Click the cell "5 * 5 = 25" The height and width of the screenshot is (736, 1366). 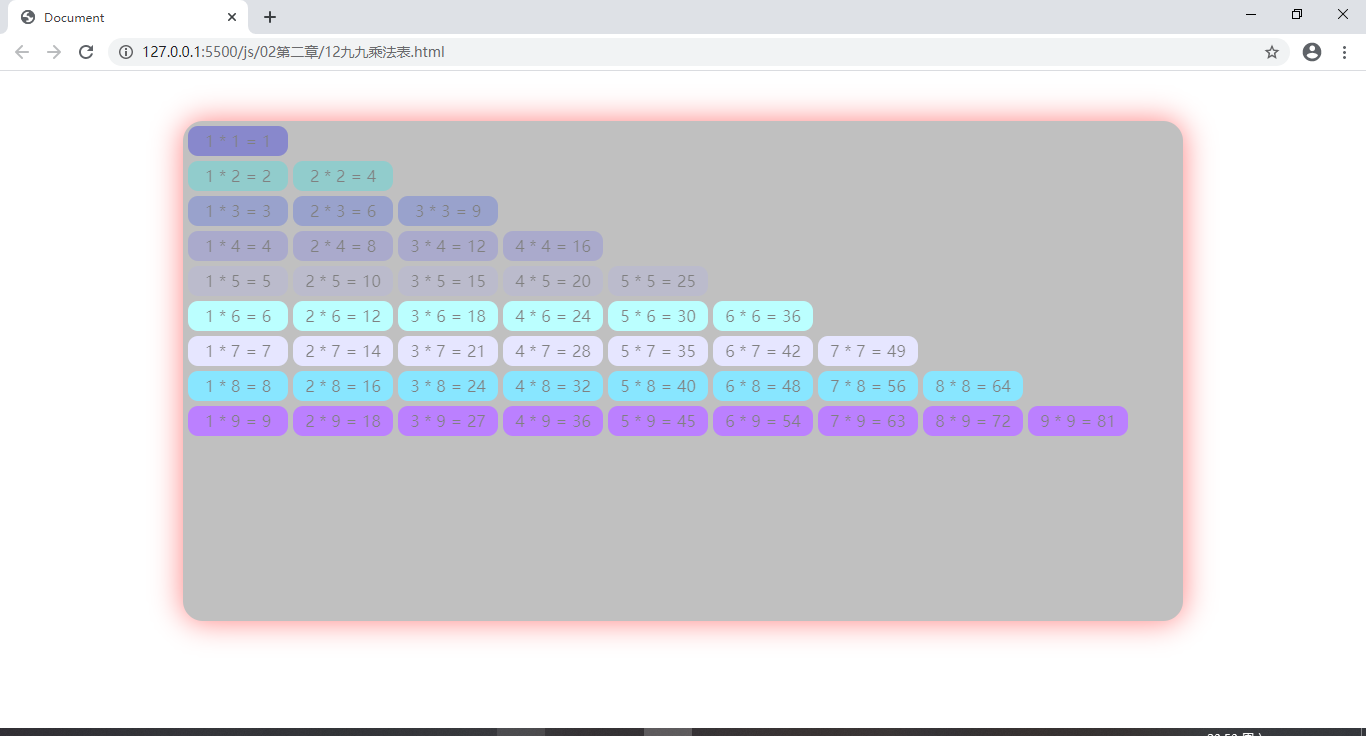tap(658, 281)
